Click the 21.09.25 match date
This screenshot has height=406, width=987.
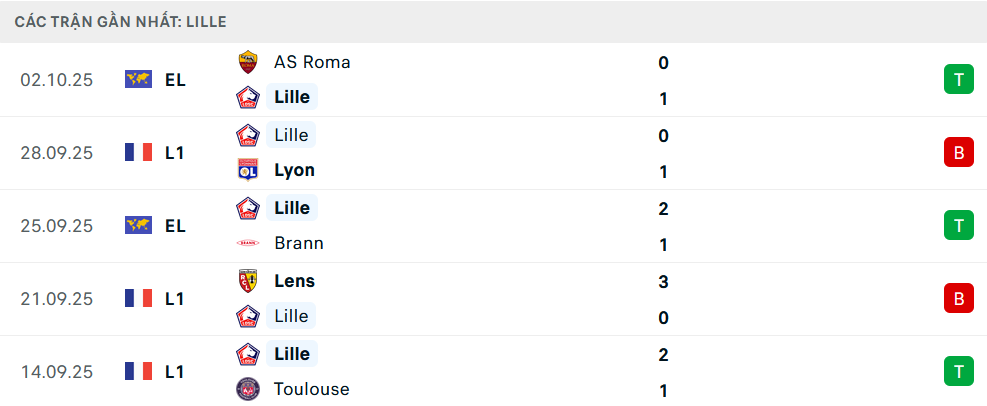click(x=56, y=298)
